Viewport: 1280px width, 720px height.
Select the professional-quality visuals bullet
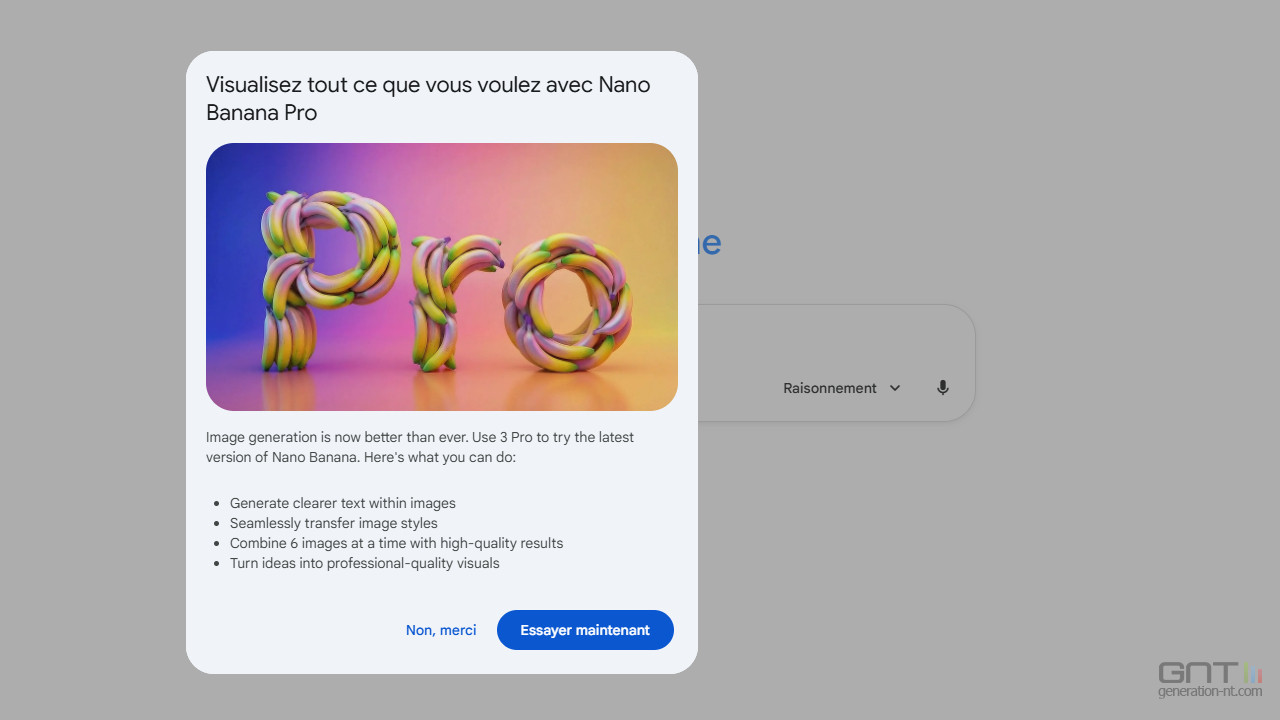[x=364, y=563]
